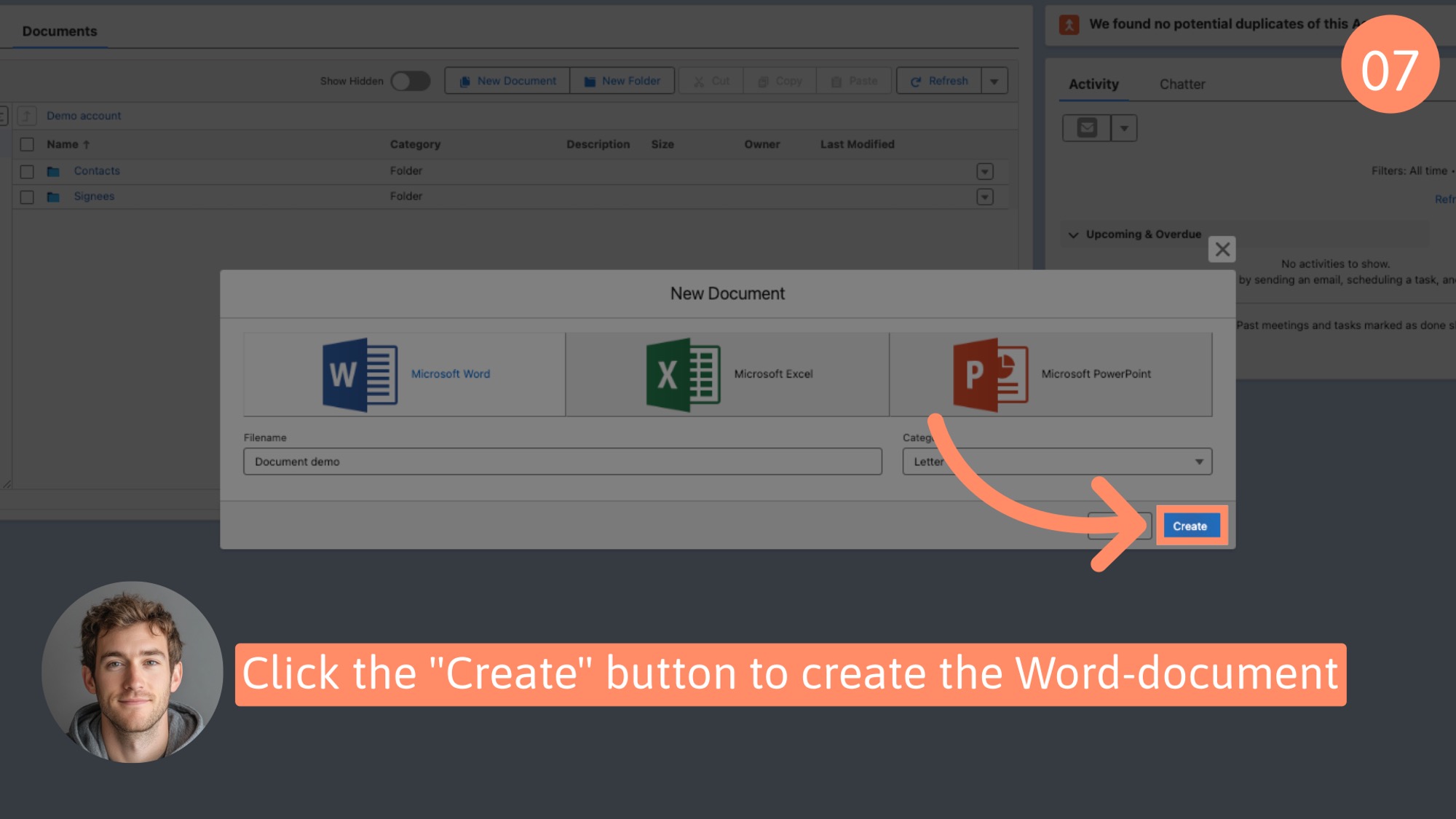Check the Signees folder checkbox
The height and width of the screenshot is (819, 1456).
pos(27,197)
